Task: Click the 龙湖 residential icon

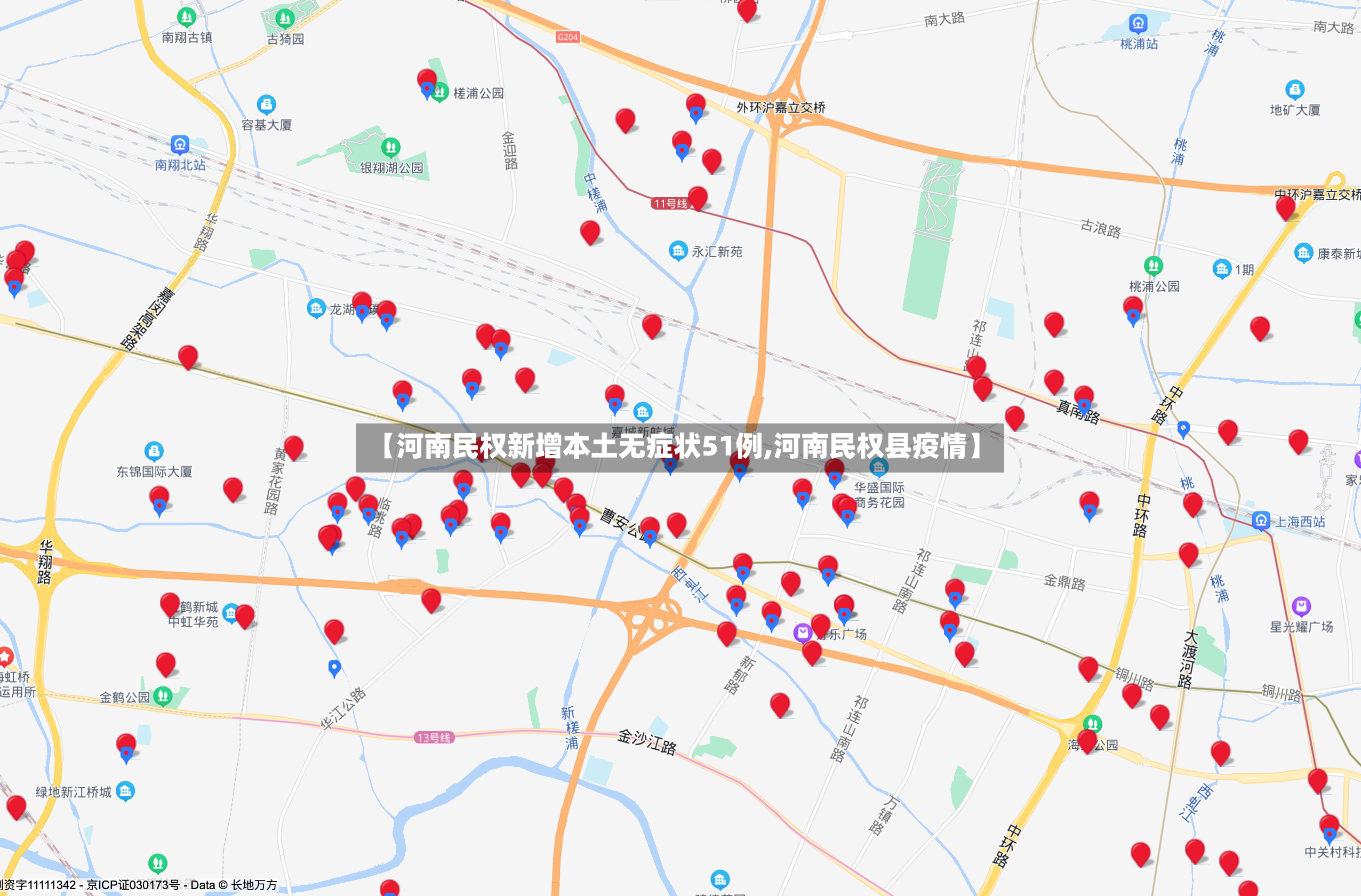Action: (316, 309)
